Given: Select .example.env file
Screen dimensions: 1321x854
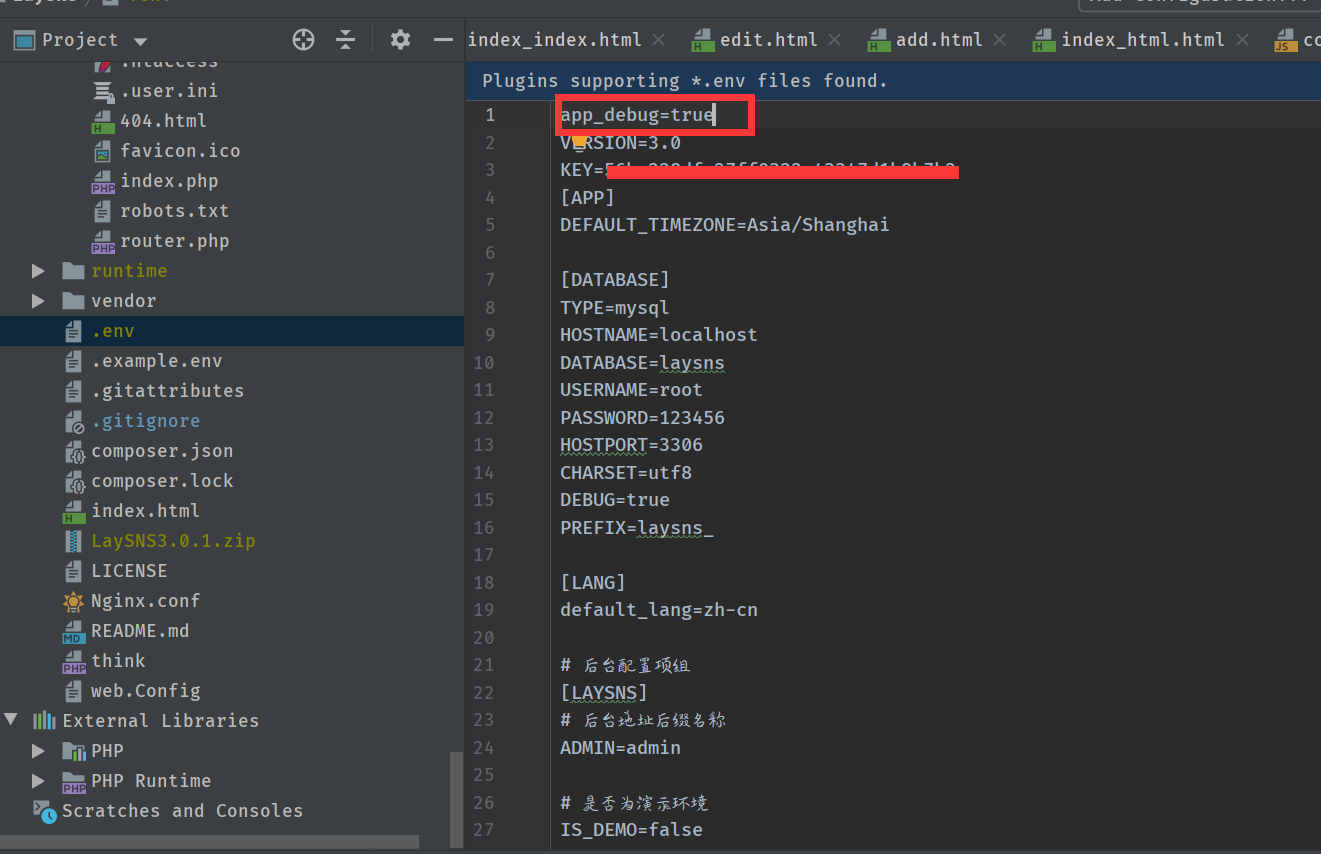Looking at the screenshot, I should (x=157, y=361).
